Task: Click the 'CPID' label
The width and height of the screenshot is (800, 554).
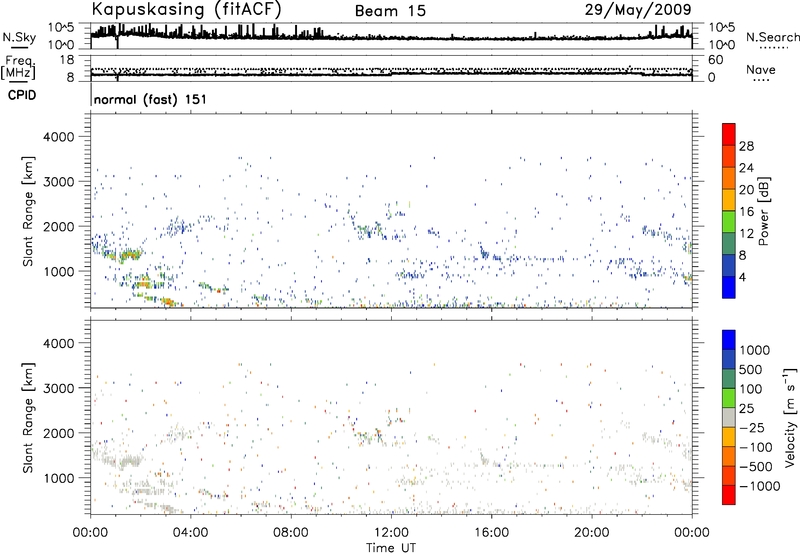Action: [x=22, y=95]
